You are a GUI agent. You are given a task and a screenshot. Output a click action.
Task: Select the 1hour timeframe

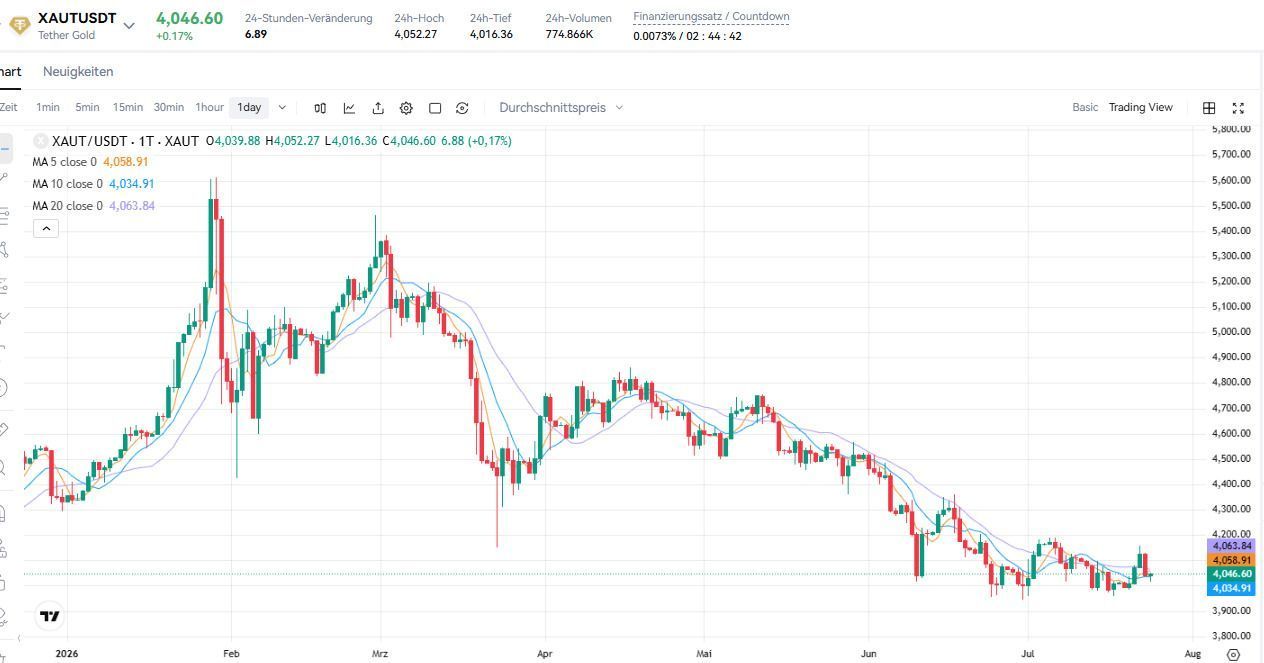point(209,108)
